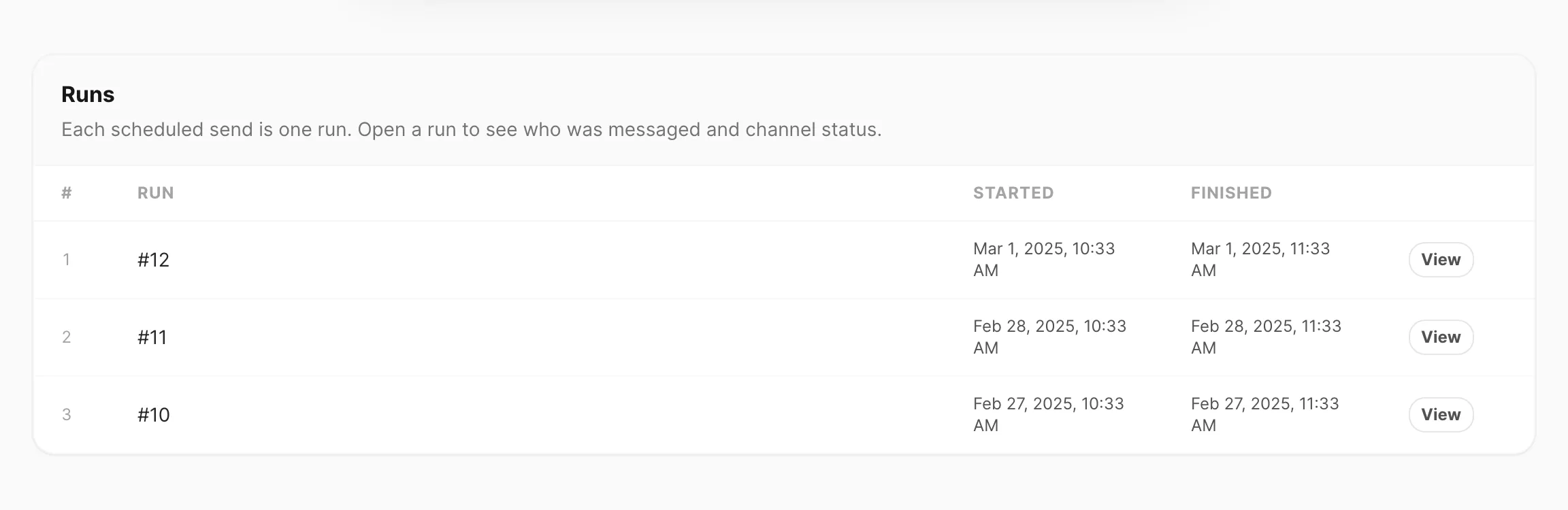The width and height of the screenshot is (1568, 510).
Task: Click the Feb 27 10:33 AM started time
Action: coord(1049,415)
